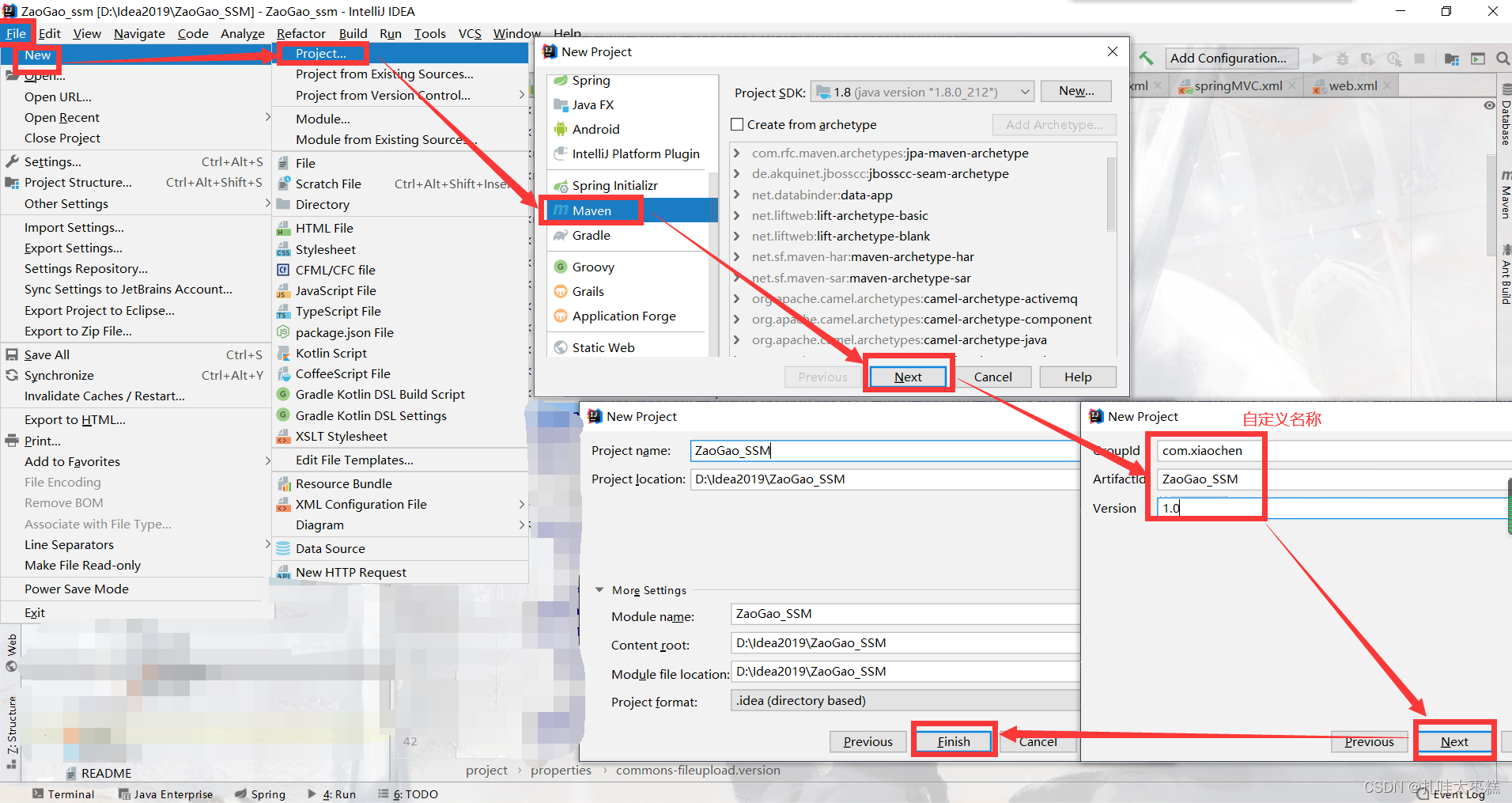Switch to the web.xml editor tab
1512x803 pixels.
pyautogui.click(x=1352, y=85)
